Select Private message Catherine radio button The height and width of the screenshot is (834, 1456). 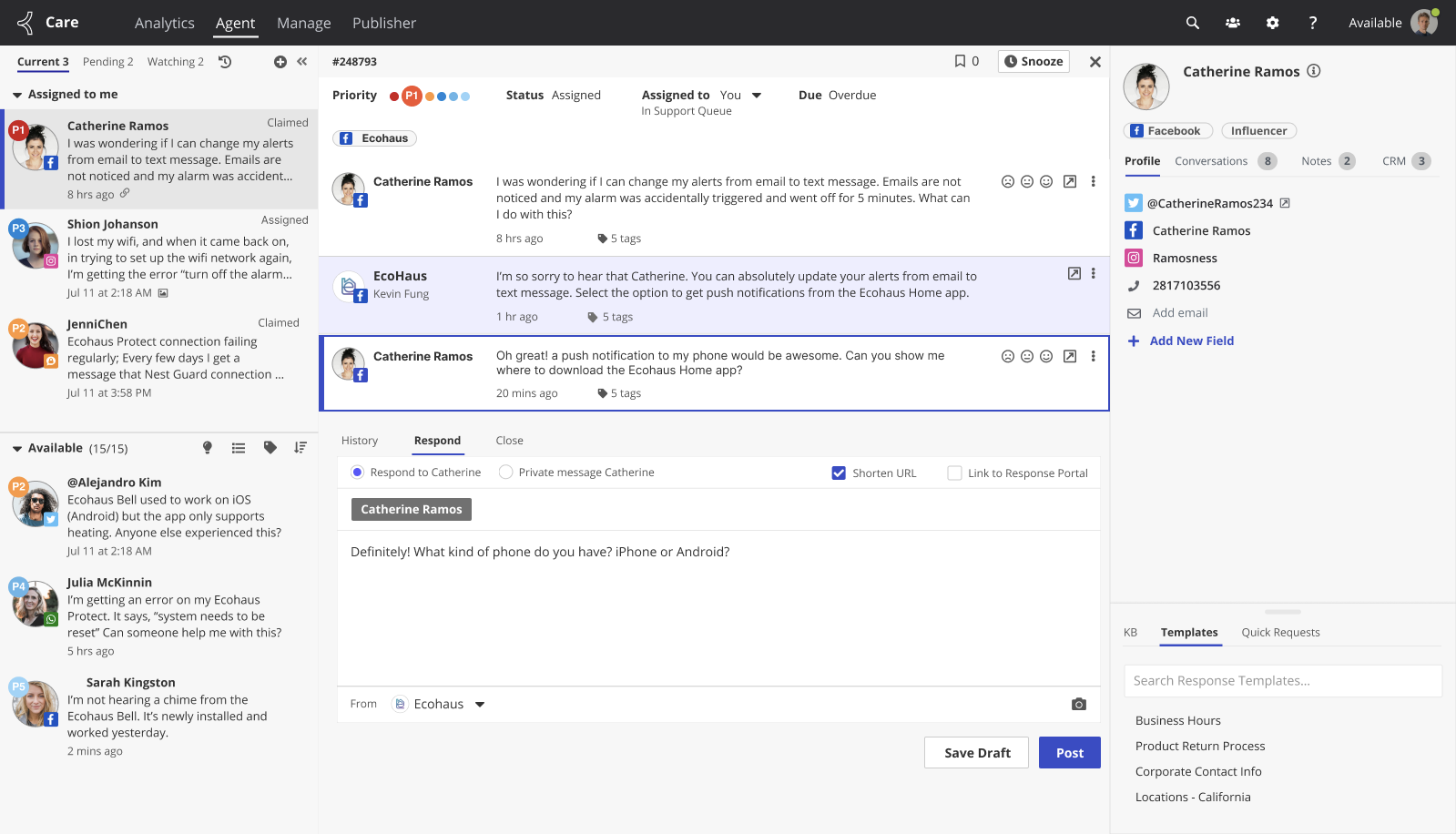pyautogui.click(x=505, y=472)
